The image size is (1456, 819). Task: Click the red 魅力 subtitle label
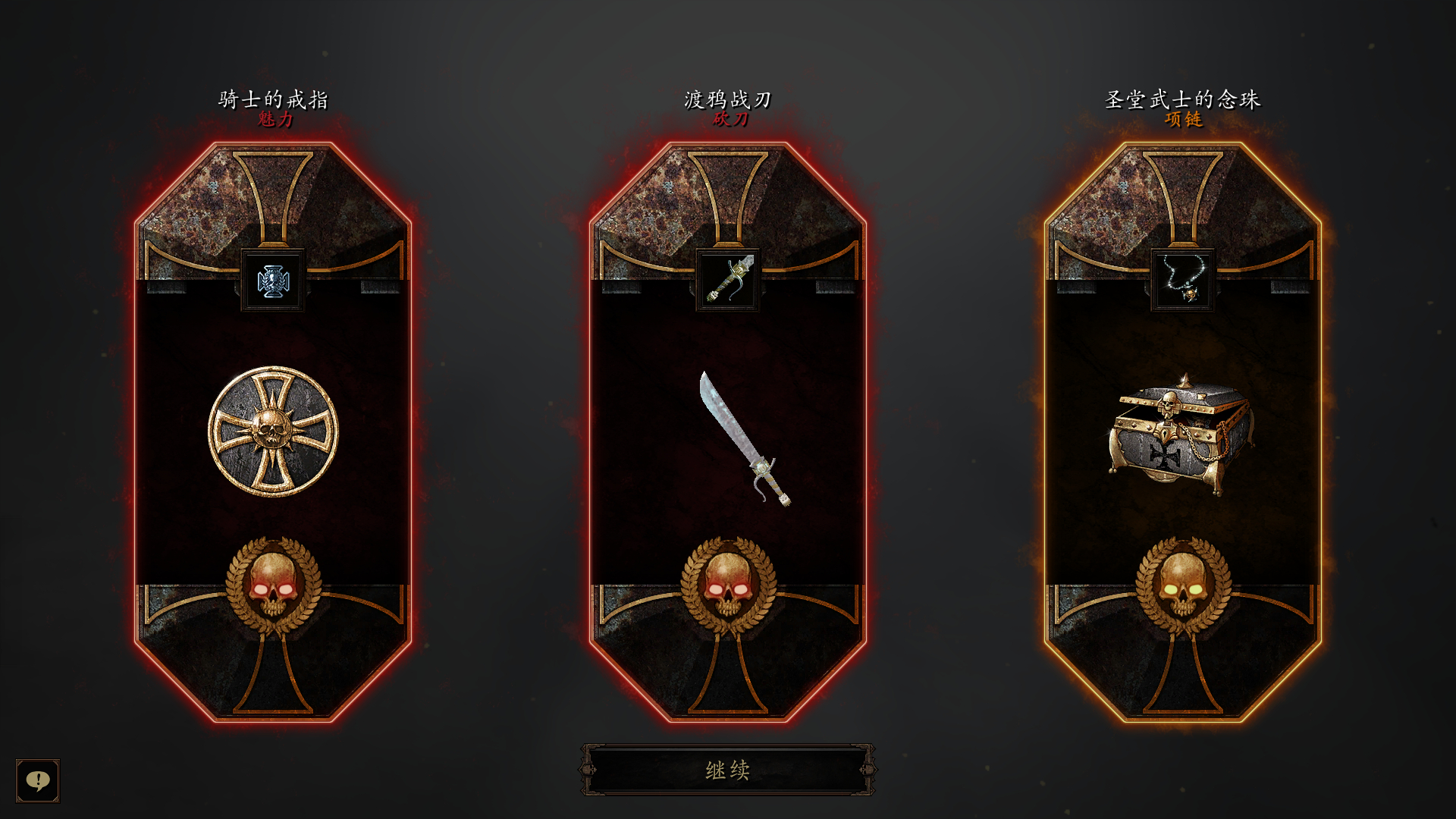click(275, 119)
